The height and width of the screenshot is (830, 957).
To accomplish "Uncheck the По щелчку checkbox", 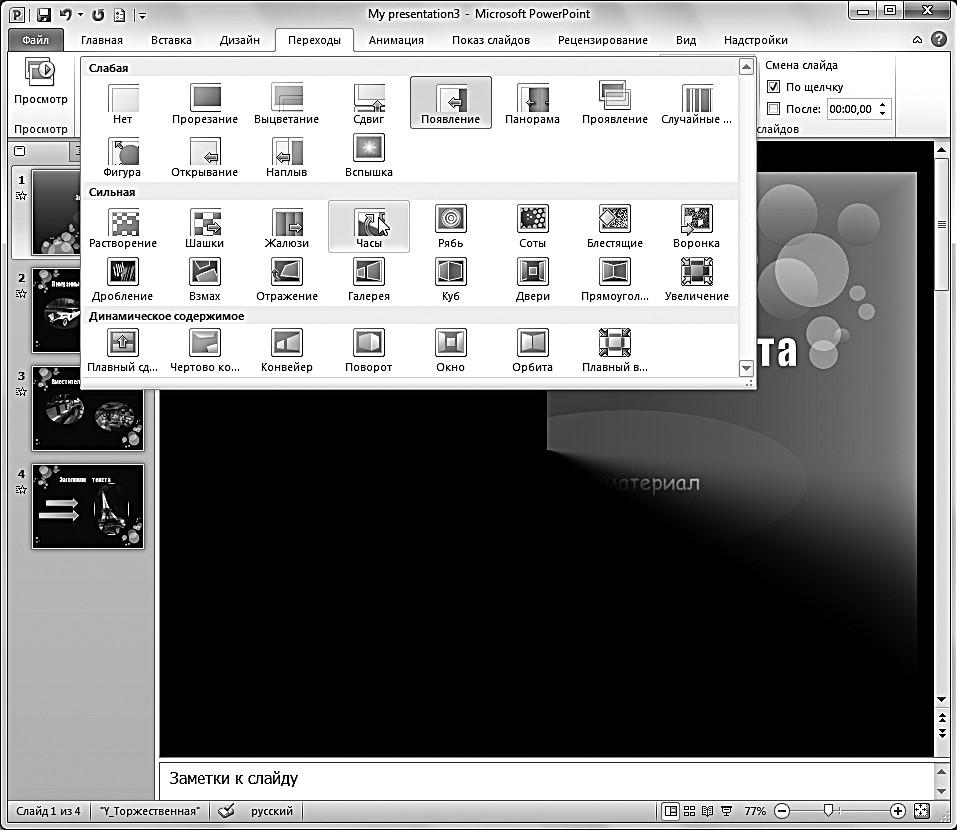I will click(x=773, y=87).
